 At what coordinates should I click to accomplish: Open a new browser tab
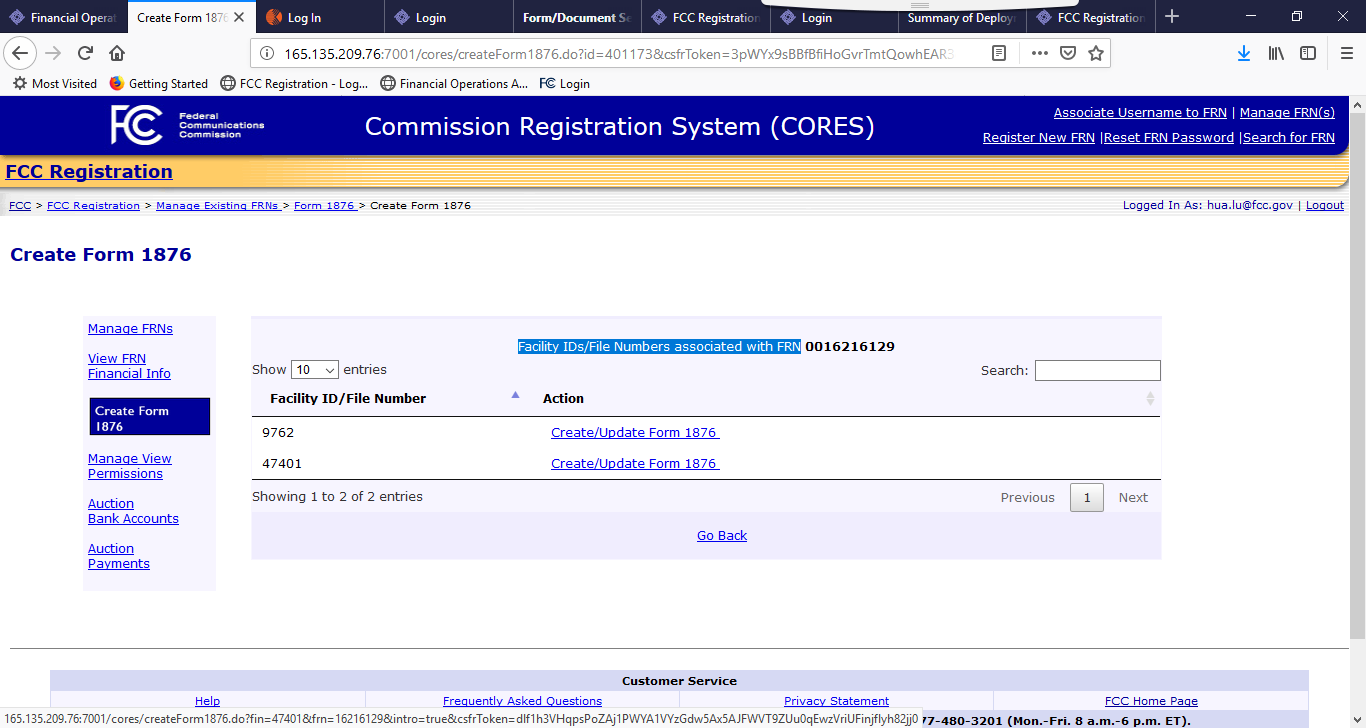click(x=1173, y=17)
